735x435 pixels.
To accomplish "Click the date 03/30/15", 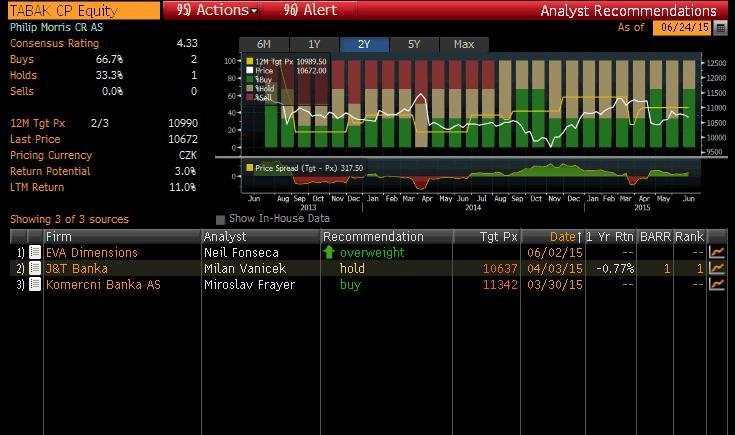I will (555, 285).
